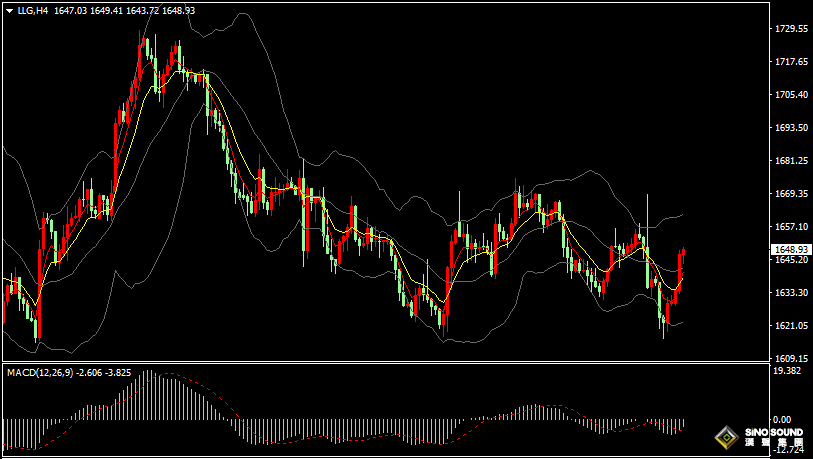Click the 1669.35 price scale label
This screenshot has width=813, height=459.
[x=791, y=194]
